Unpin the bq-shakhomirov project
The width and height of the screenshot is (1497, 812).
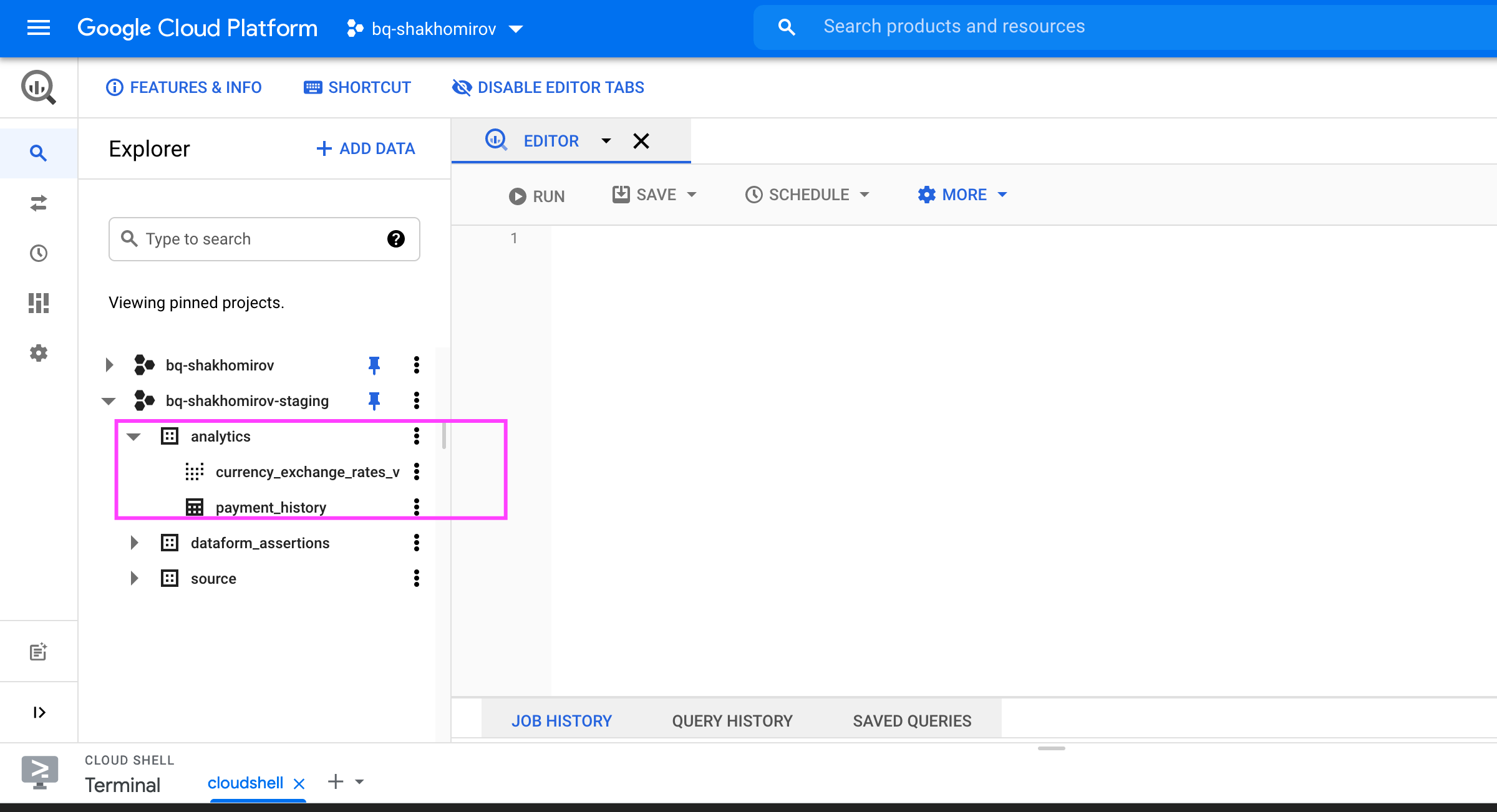click(374, 365)
